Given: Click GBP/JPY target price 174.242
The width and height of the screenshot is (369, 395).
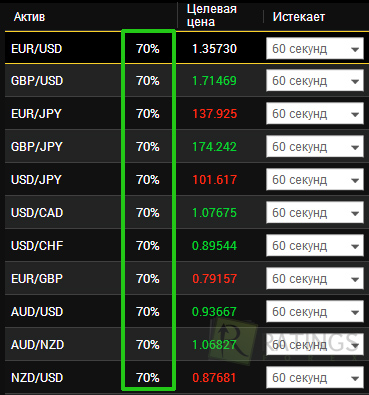Looking at the screenshot, I should [214, 147].
